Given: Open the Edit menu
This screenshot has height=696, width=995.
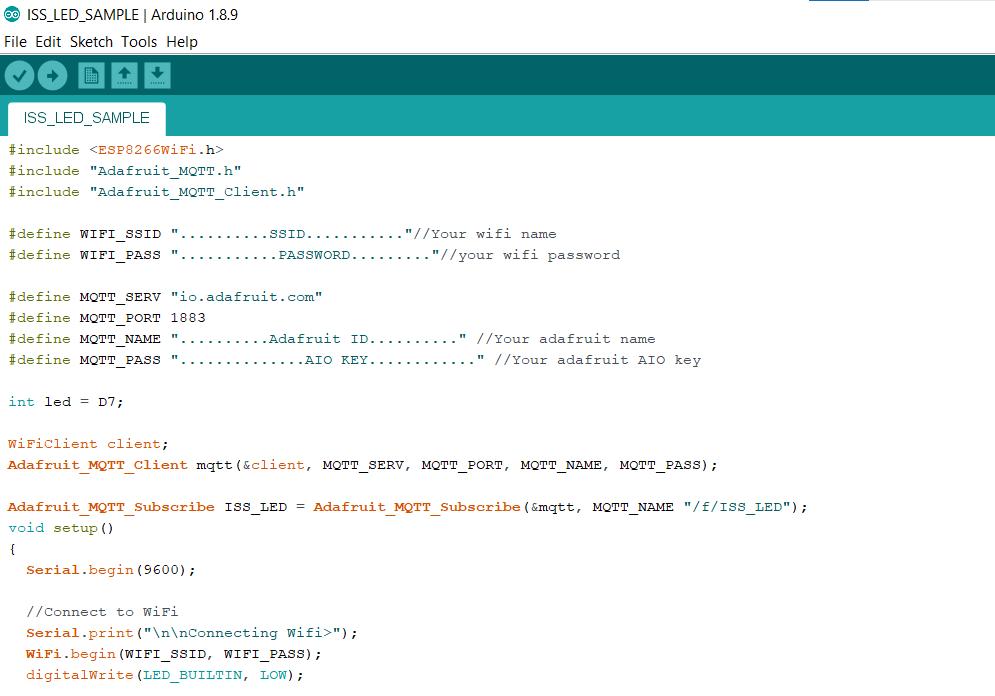Looking at the screenshot, I should click(x=48, y=42).
